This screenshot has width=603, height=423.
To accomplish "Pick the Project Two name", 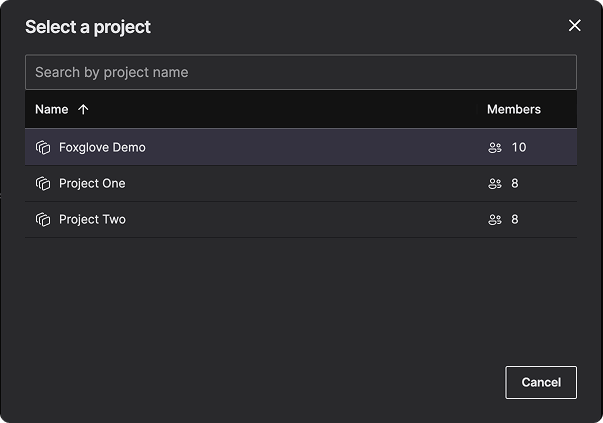I will [x=92, y=220].
